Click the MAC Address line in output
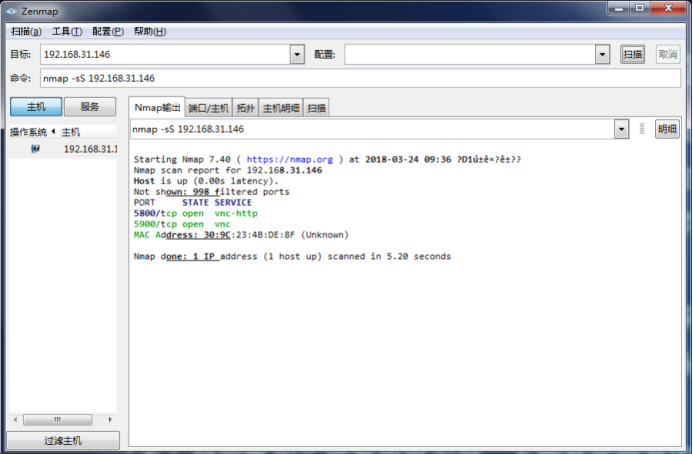Screen dimensions: 693x454 pyautogui.click(x=241, y=235)
